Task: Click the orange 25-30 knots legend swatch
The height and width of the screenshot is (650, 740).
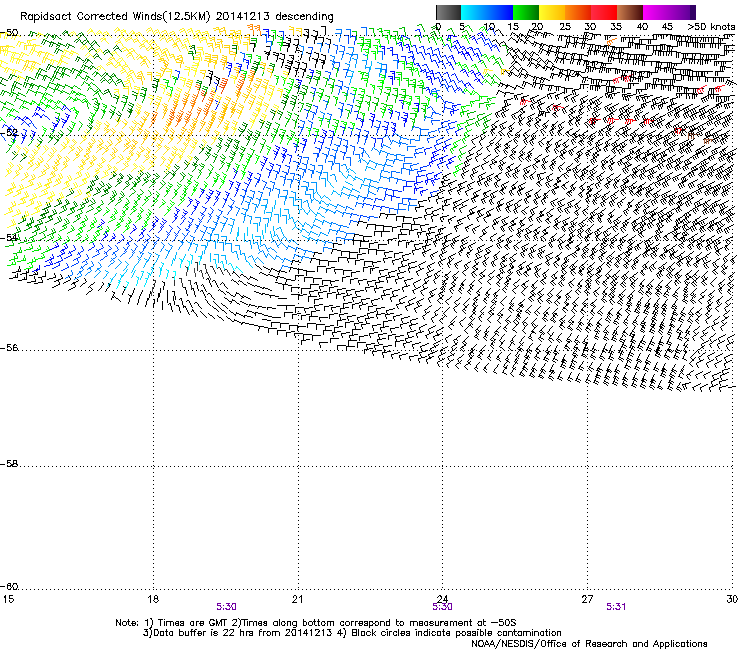Action: [578, 12]
